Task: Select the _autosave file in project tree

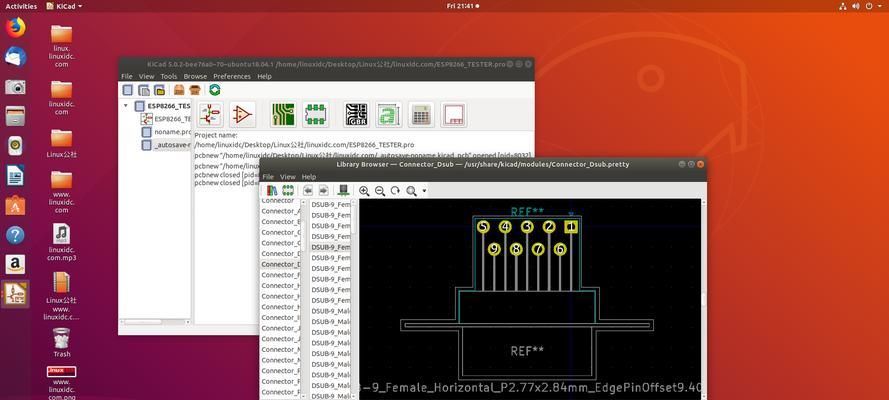Action: 166,145
